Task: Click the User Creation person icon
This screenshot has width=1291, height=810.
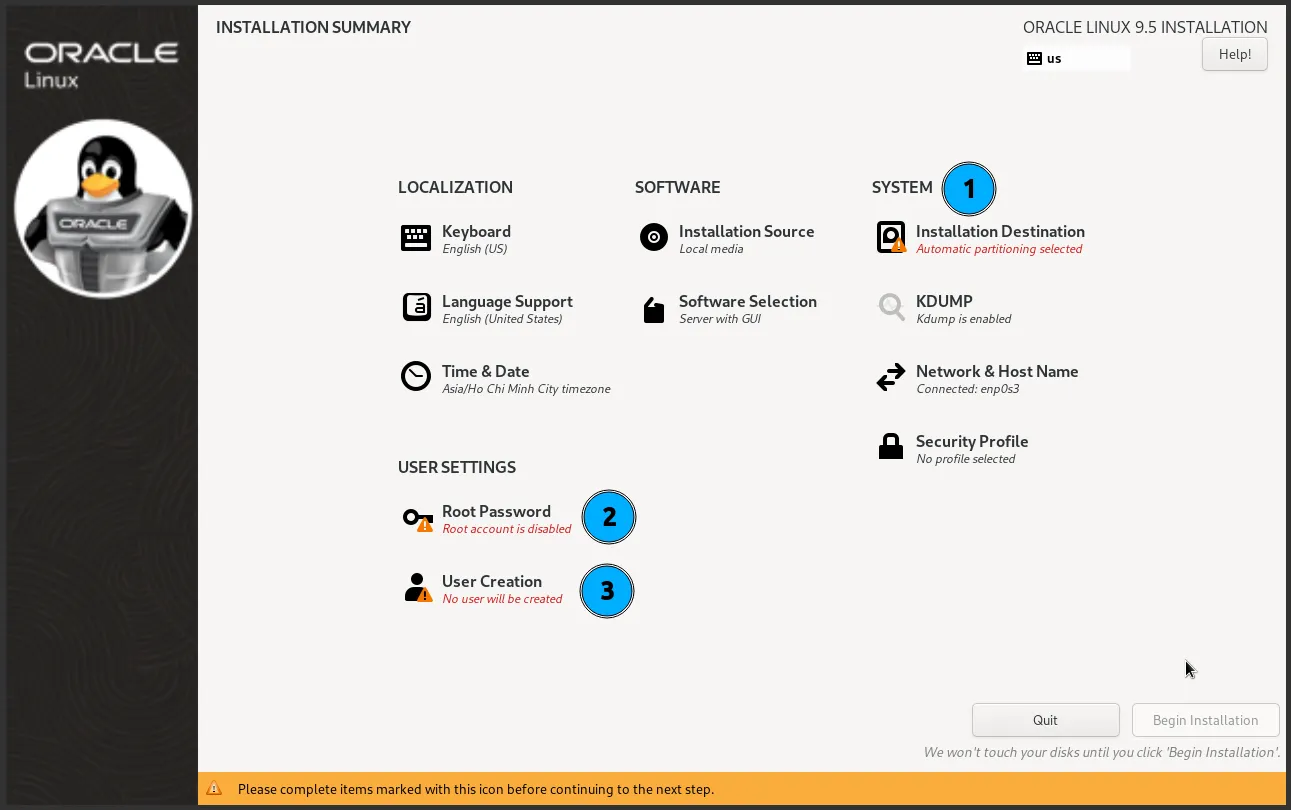Action: point(416,587)
